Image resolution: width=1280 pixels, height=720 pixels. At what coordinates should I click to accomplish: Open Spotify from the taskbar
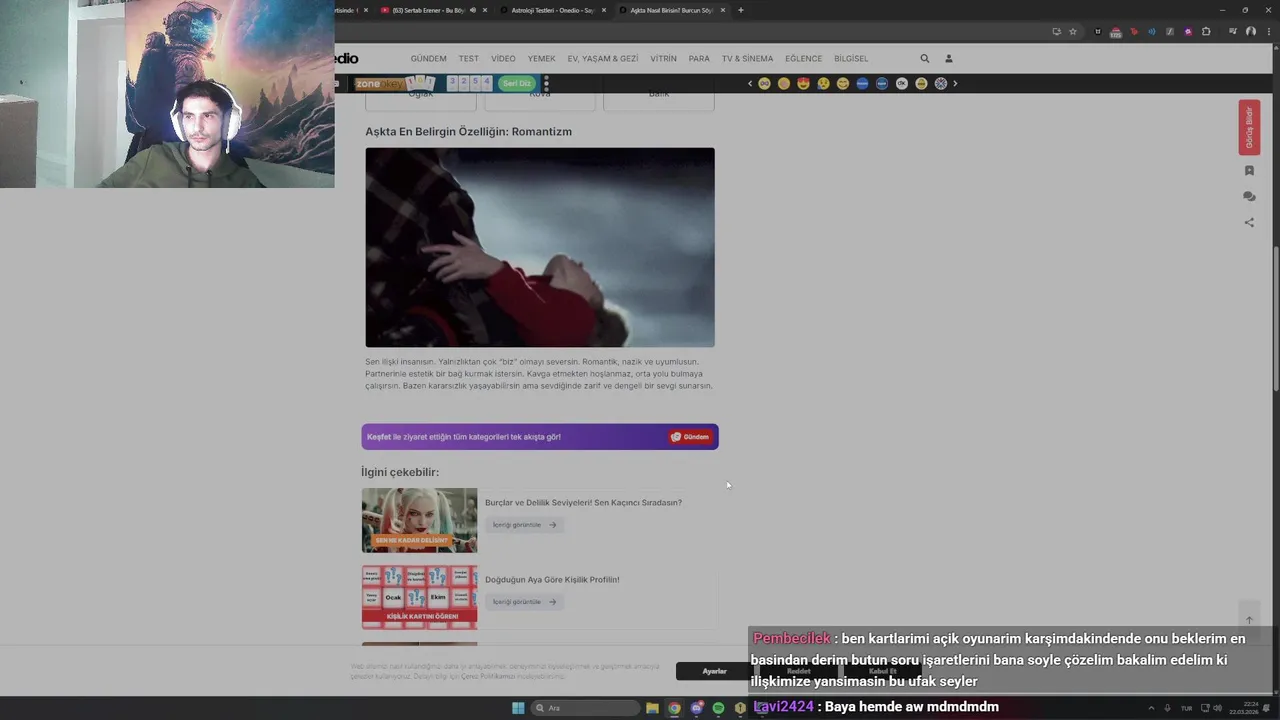click(x=718, y=708)
